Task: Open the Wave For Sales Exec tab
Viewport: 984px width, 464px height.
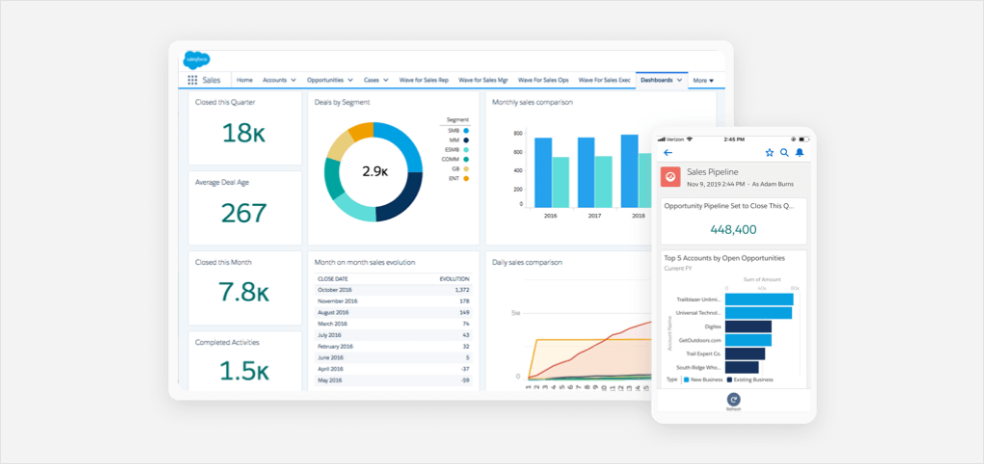Action: coord(604,80)
